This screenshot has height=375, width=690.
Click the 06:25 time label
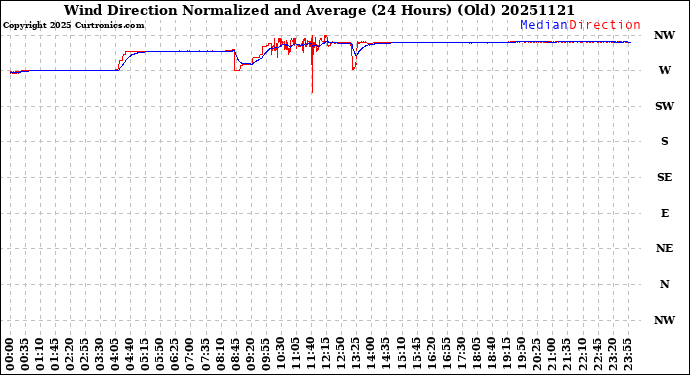pos(175,355)
